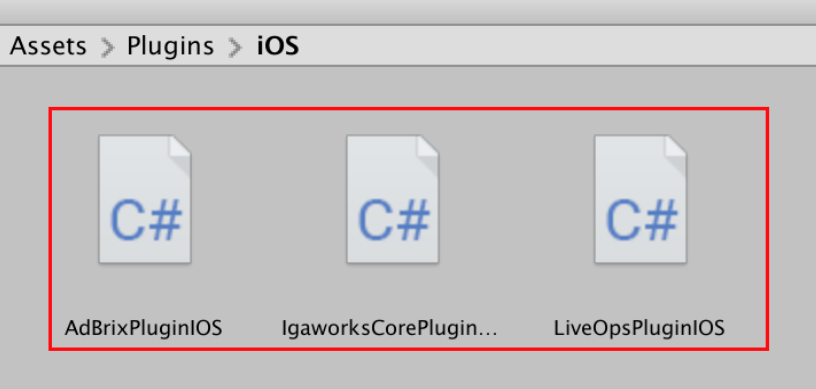816x389 pixels.
Task: Go to Plugins folder in breadcrumb
Action: pyautogui.click(x=170, y=46)
